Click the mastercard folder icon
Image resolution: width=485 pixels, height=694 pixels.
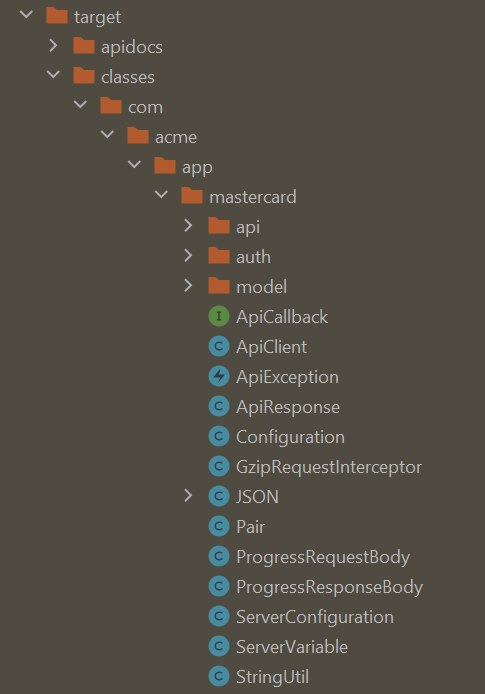tap(192, 196)
